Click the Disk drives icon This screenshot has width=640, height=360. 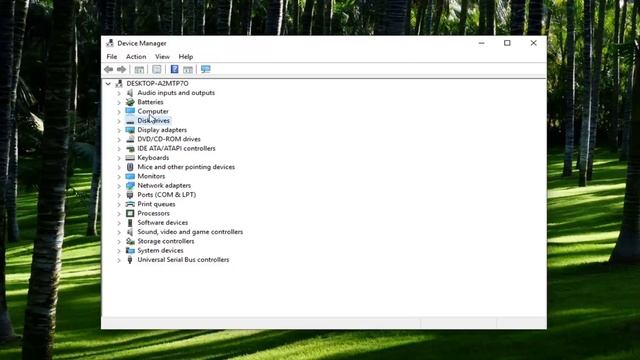pyautogui.click(x=130, y=121)
